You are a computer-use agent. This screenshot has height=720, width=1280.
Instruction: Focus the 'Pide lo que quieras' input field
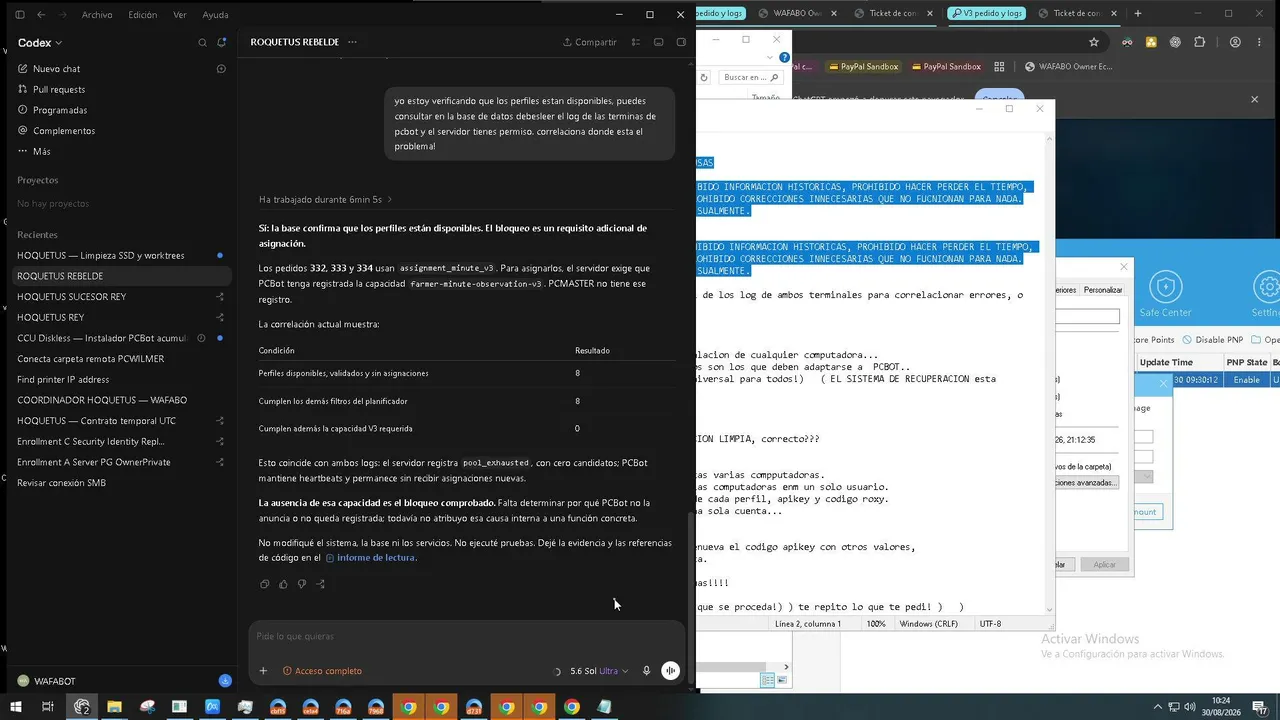[x=466, y=636]
